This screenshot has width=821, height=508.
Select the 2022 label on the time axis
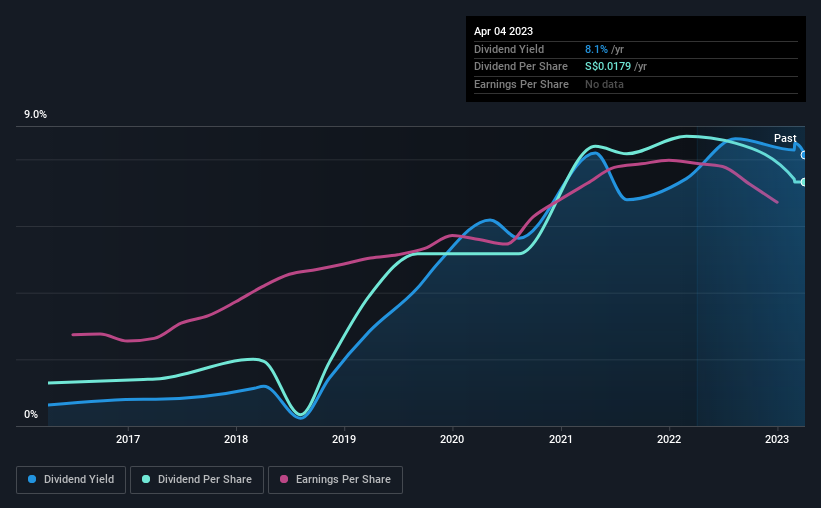tap(669, 439)
